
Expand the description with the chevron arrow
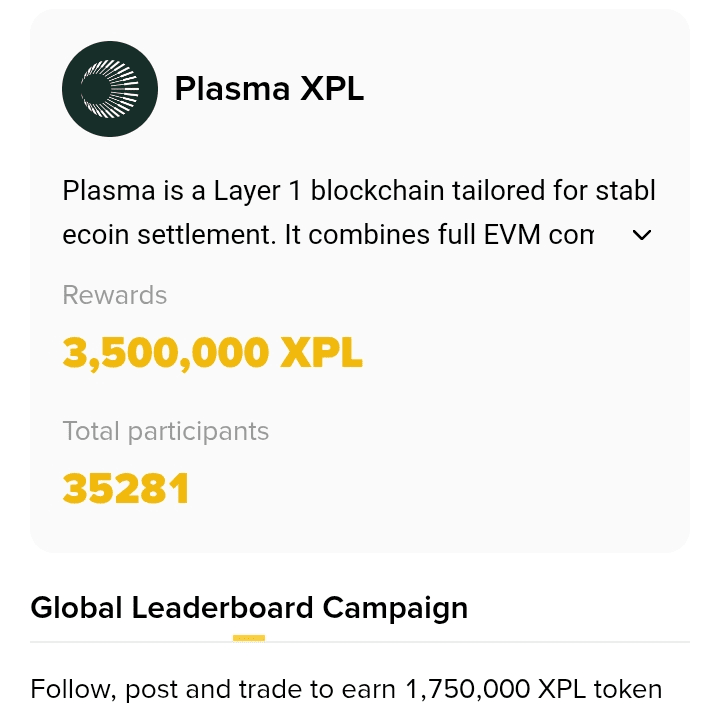641,235
